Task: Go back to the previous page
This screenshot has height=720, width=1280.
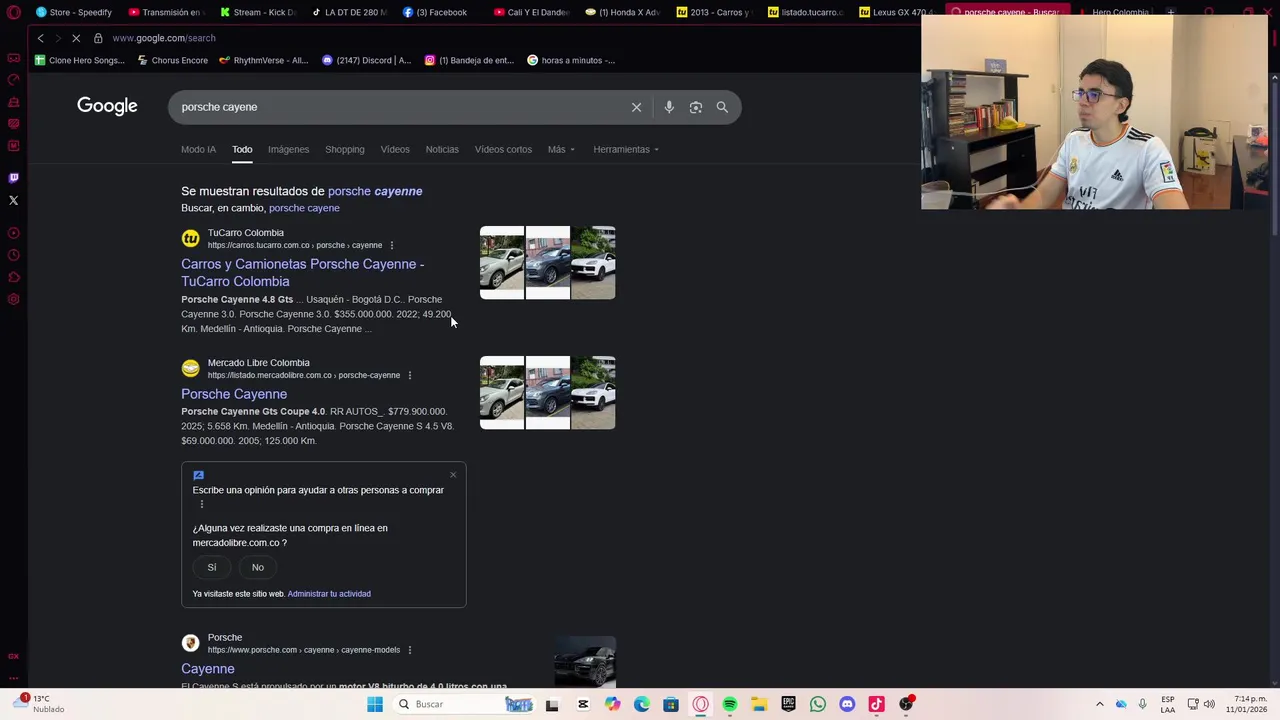Action: tap(40, 38)
